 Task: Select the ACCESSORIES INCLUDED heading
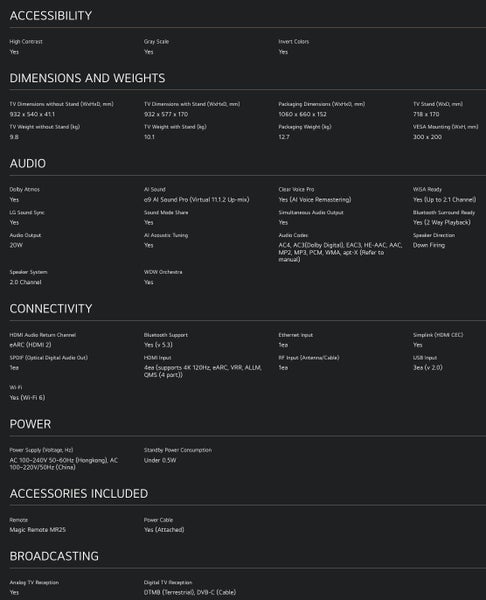point(78,494)
